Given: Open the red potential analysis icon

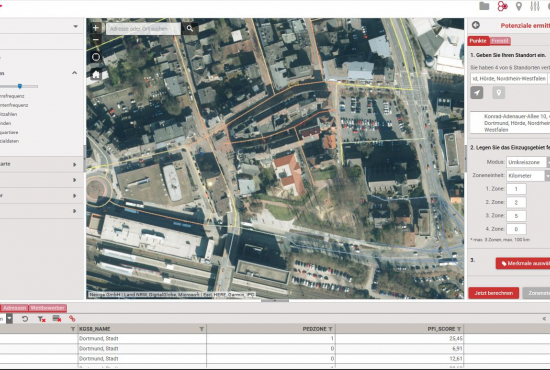Looking at the screenshot, I should (x=502, y=6).
